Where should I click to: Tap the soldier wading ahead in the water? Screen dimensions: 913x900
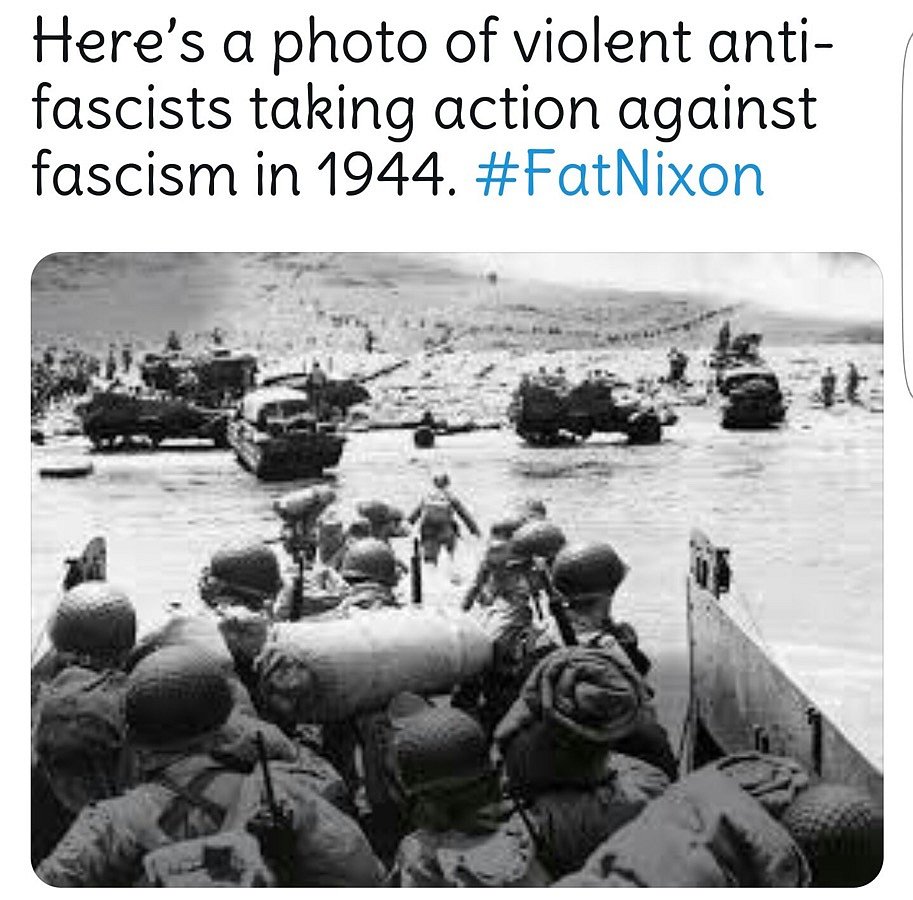tap(440, 515)
